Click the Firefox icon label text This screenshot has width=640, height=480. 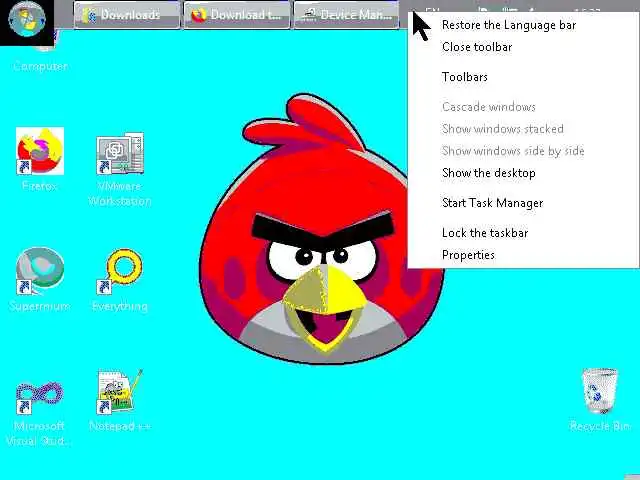(x=40, y=186)
